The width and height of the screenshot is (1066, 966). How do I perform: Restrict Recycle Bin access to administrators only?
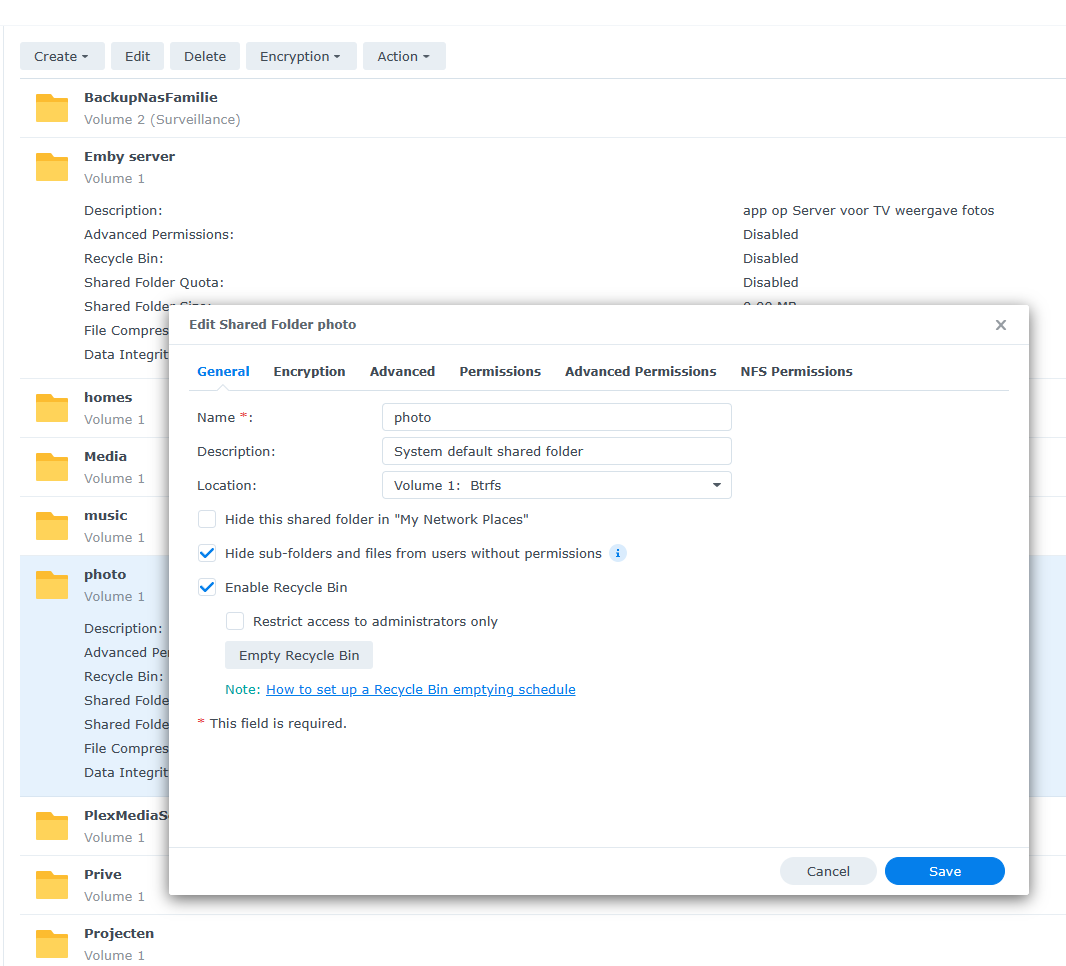click(x=234, y=621)
